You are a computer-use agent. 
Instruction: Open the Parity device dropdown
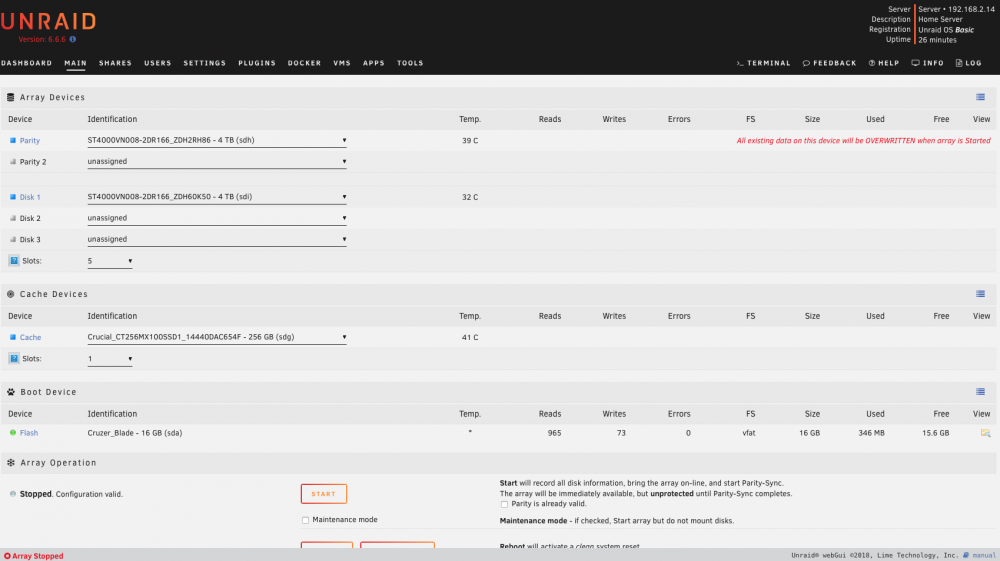[217, 140]
